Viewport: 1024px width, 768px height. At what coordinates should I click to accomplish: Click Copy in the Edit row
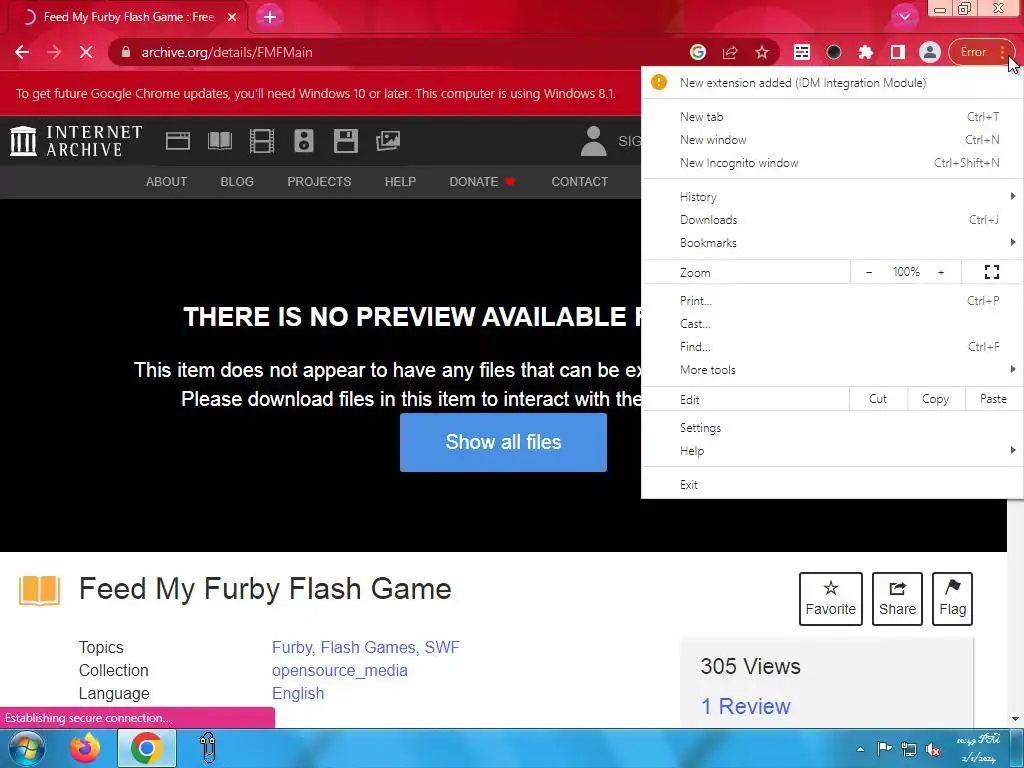tap(935, 399)
